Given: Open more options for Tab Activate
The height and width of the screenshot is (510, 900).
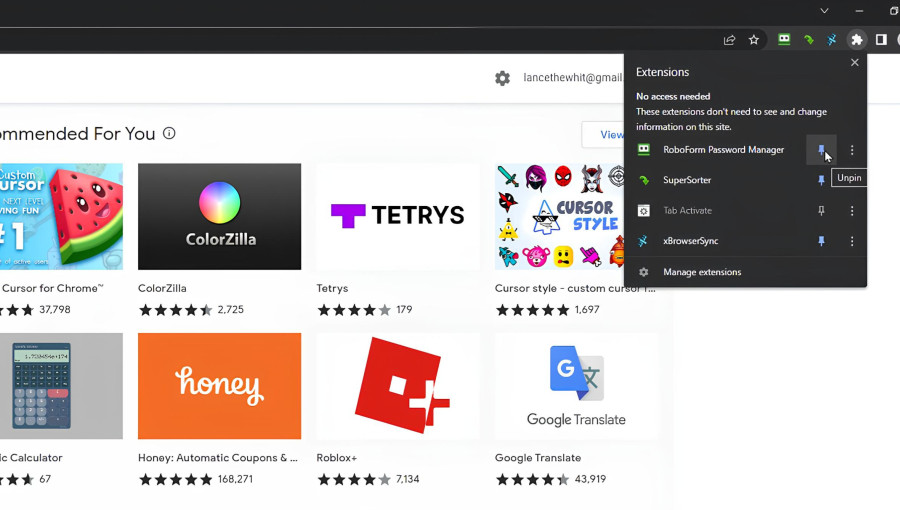Looking at the screenshot, I should (x=852, y=211).
